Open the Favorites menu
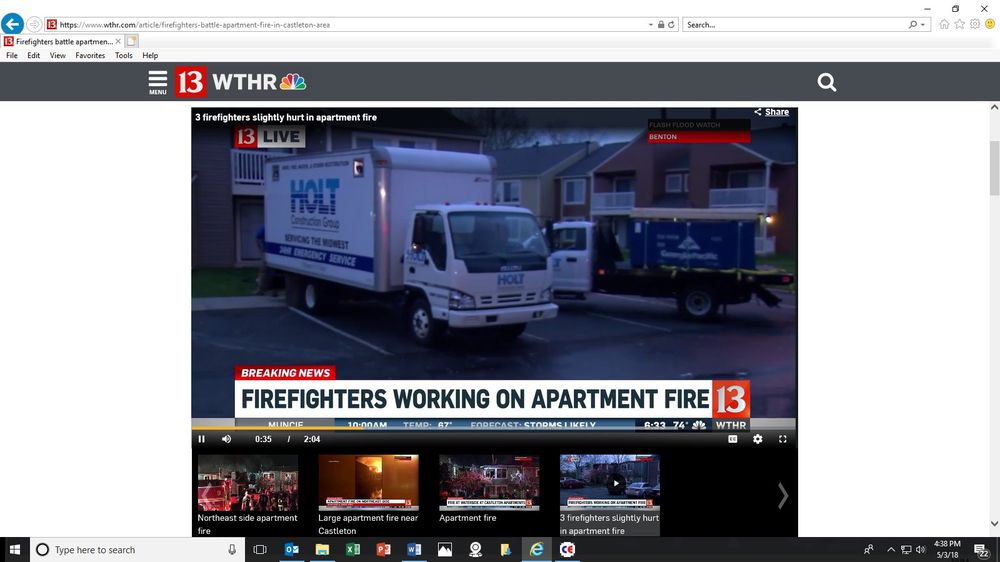1000x562 pixels. (90, 56)
